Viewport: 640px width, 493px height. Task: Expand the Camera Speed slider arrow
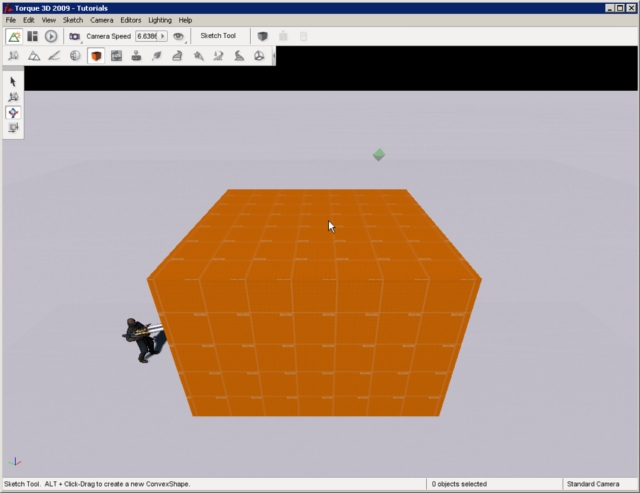[x=163, y=36]
